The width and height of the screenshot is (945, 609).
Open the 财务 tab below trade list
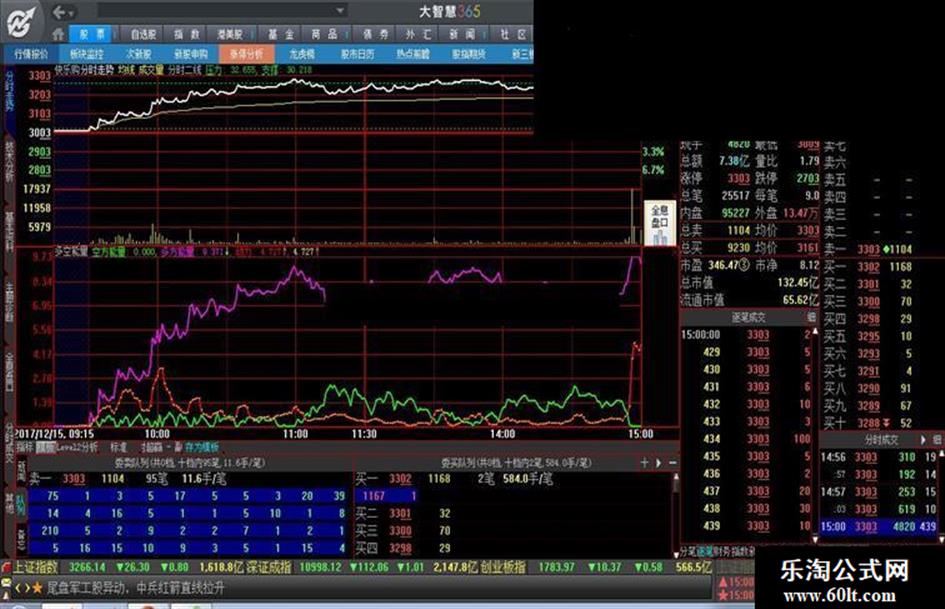pos(721,551)
